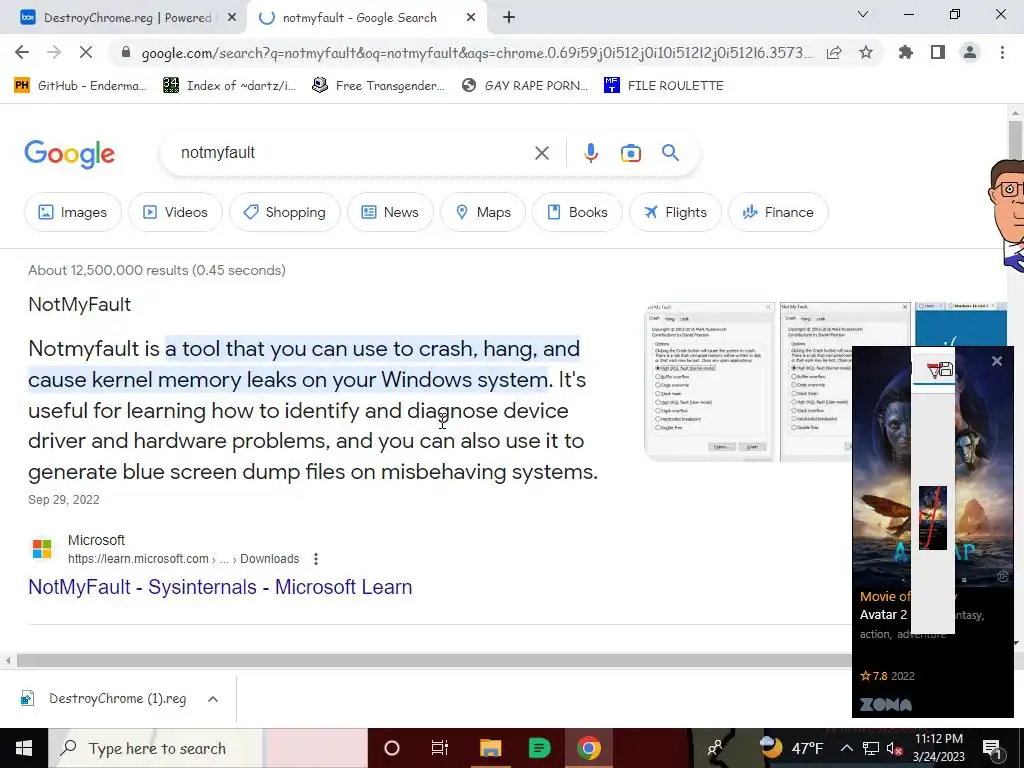This screenshot has width=1024, height=768.
Task: Share this page via address bar icon
Action: pyautogui.click(x=834, y=53)
